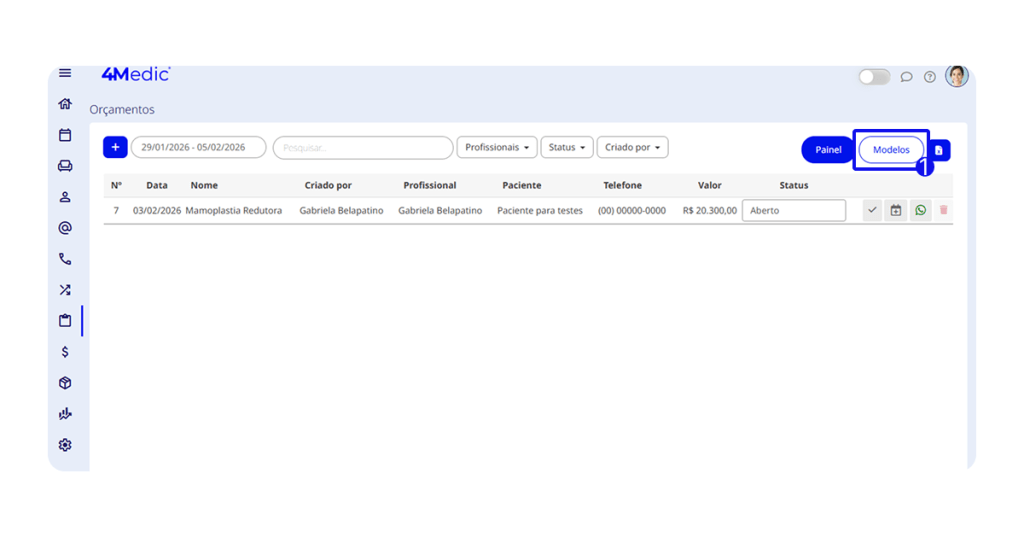
Task: Go to Home via house icon
Action: [x=65, y=104]
